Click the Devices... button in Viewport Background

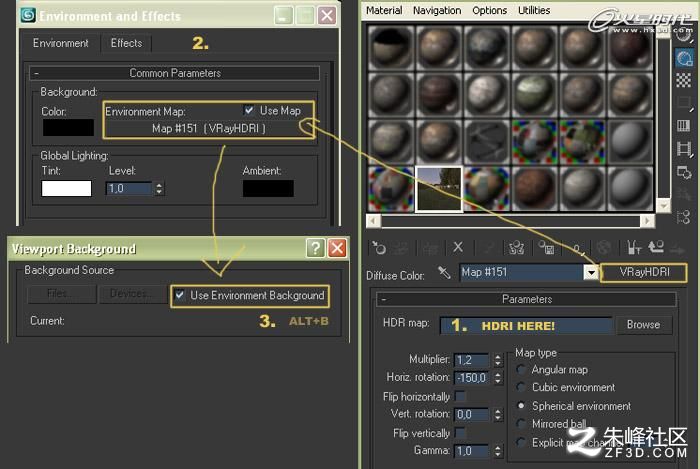coord(133,294)
